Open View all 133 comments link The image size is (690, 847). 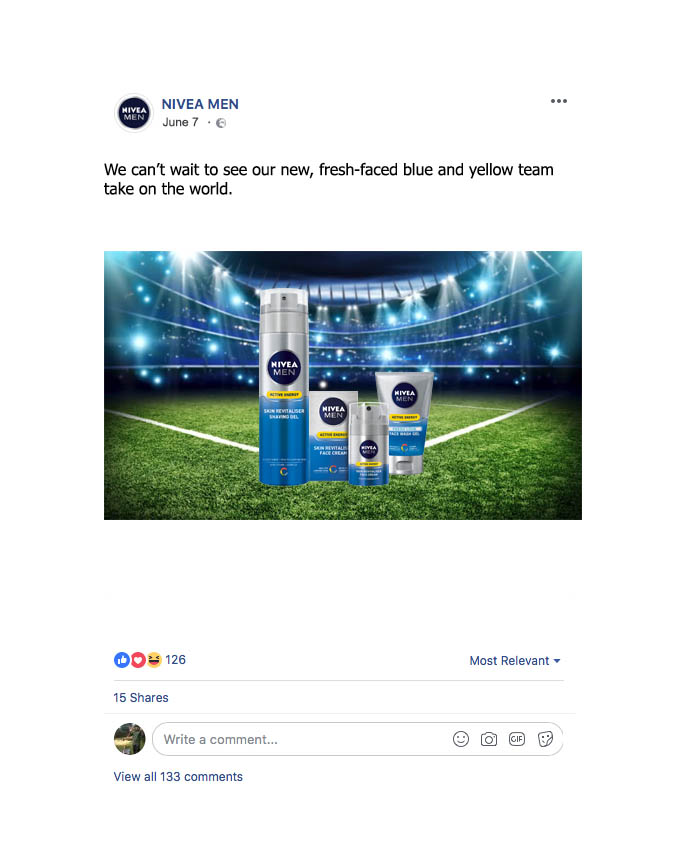coord(178,776)
